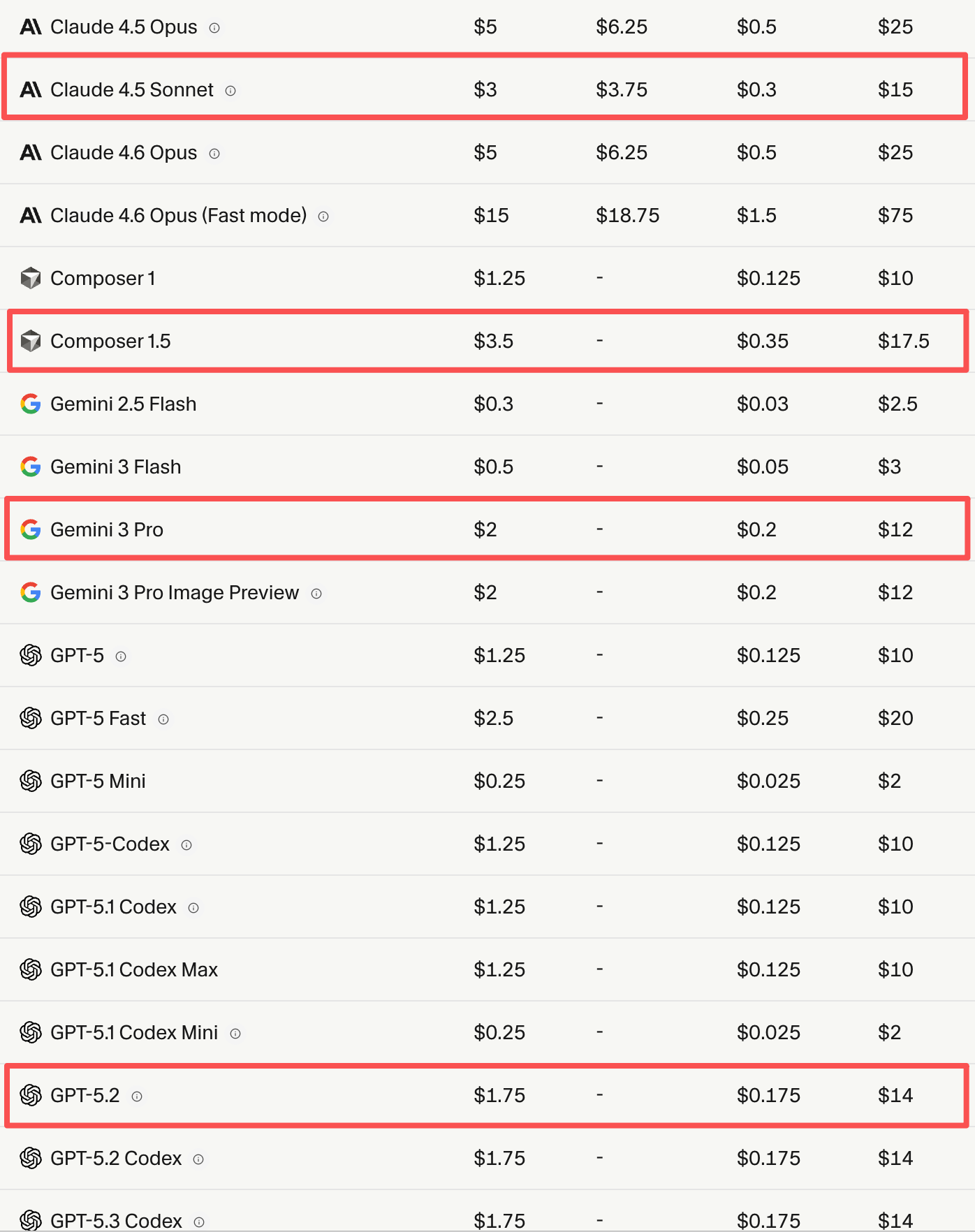Image resolution: width=975 pixels, height=1232 pixels.
Task: Select the GPT-5.2 model name
Action: click(85, 1095)
